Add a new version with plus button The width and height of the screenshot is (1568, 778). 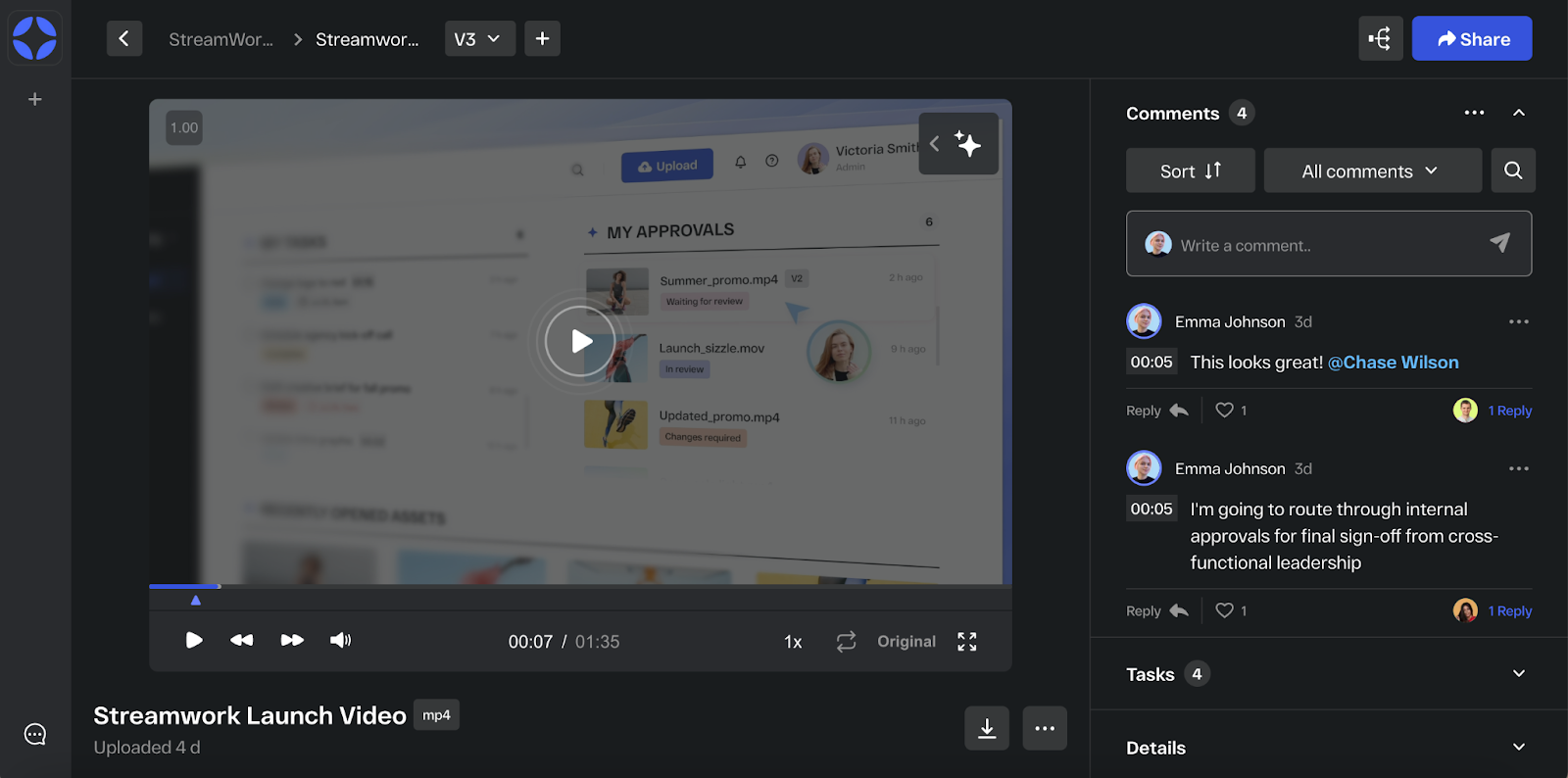pyautogui.click(x=542, y=38)
